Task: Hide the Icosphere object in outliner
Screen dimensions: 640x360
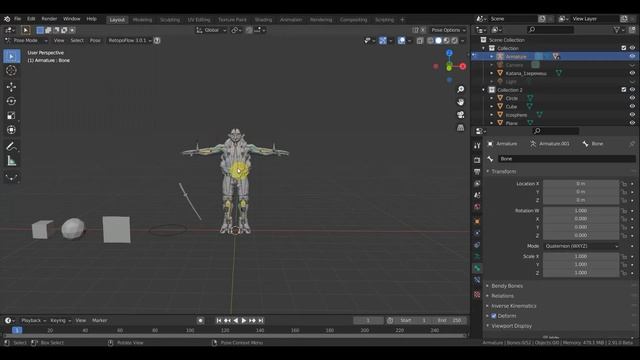Action: coord(632,115)
